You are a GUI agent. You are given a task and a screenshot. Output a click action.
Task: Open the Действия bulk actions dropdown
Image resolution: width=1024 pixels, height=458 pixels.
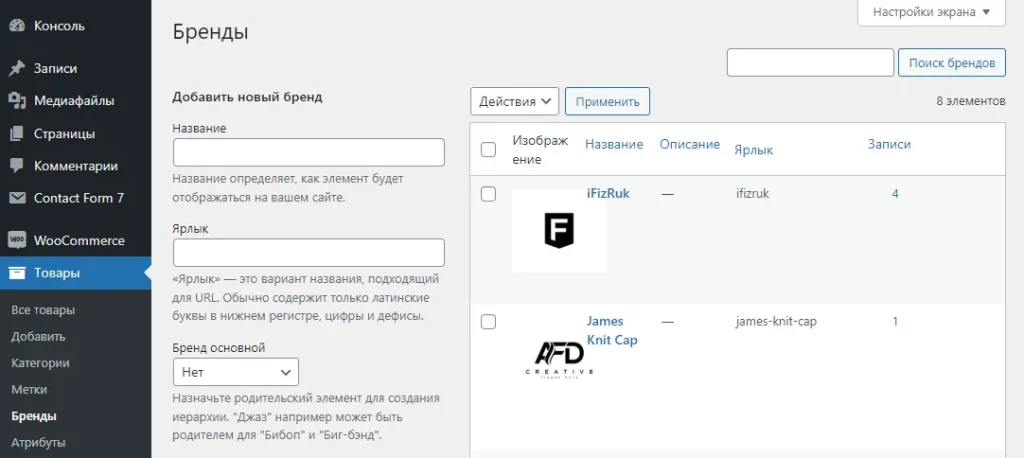[x=515, y=101]
